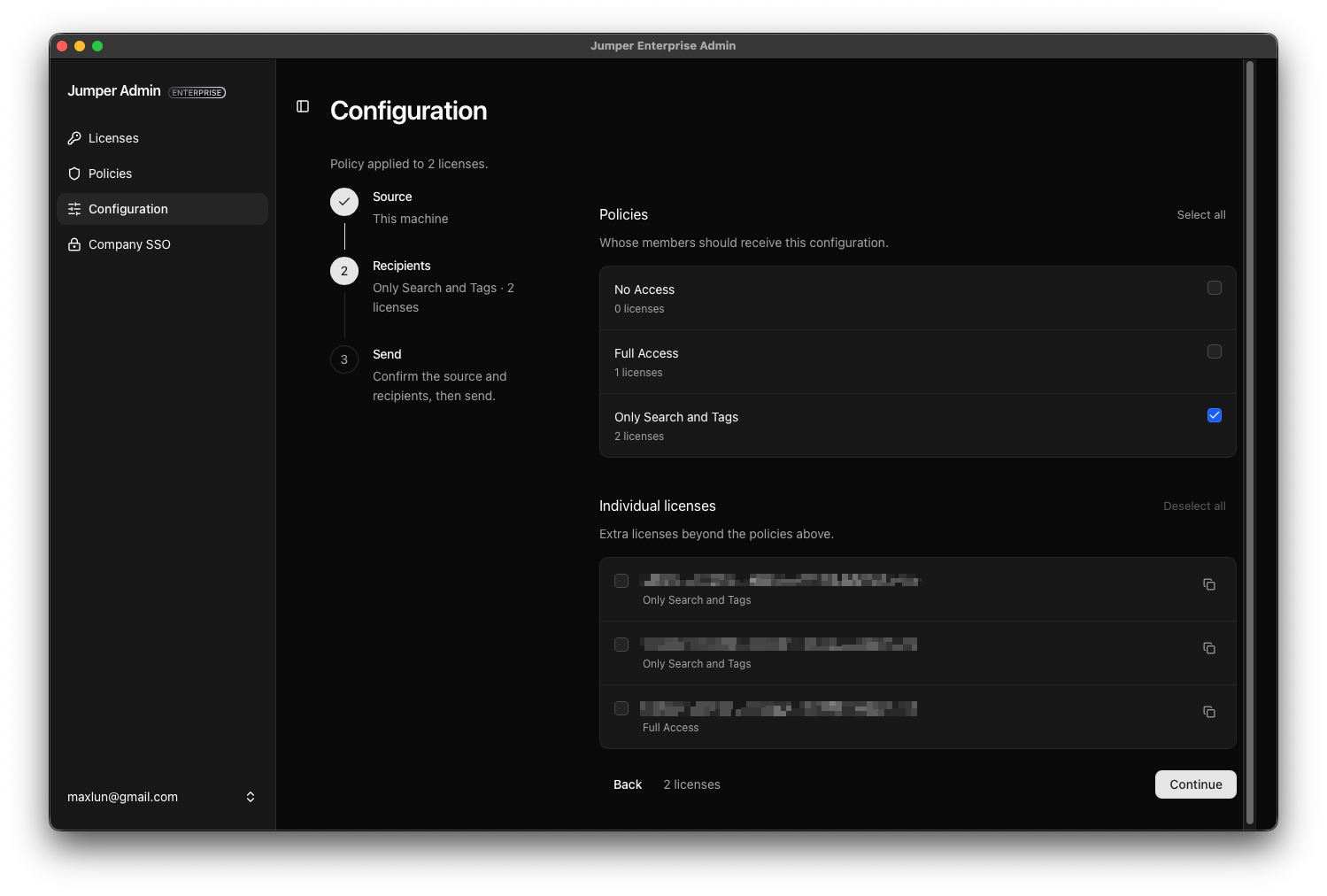Tick the Full Access individual license checkbox
The height and width of the screenshot is (896, 1327).
pos(621,708)
